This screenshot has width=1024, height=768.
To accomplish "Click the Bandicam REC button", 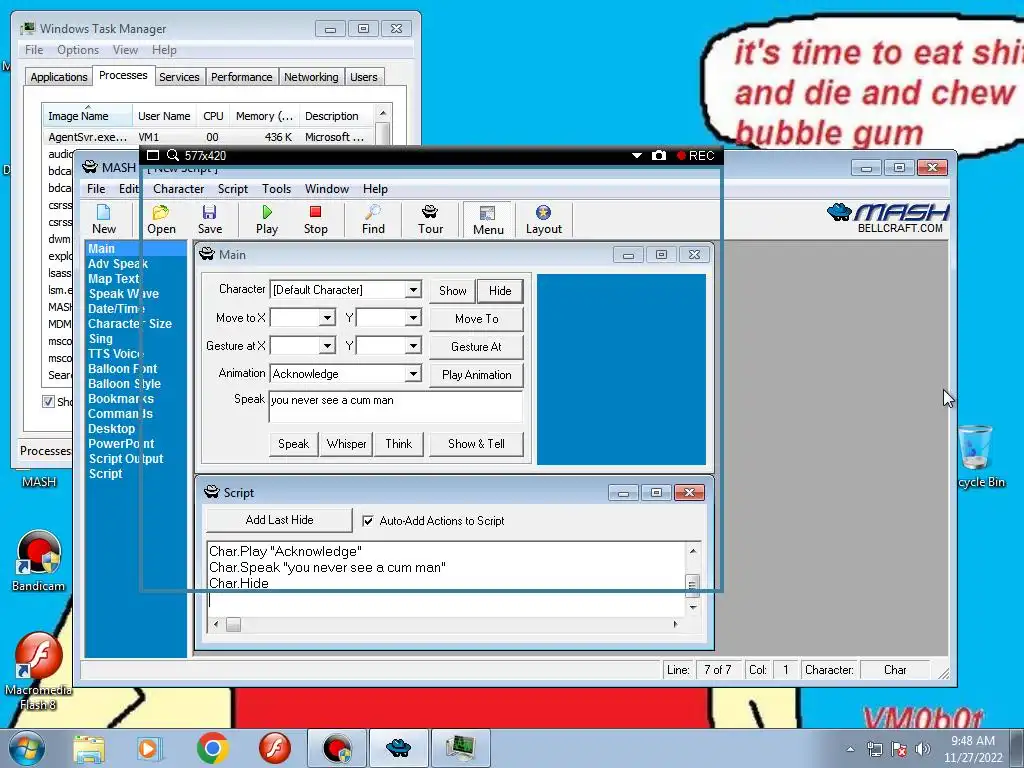I will [x=696, y=155].
